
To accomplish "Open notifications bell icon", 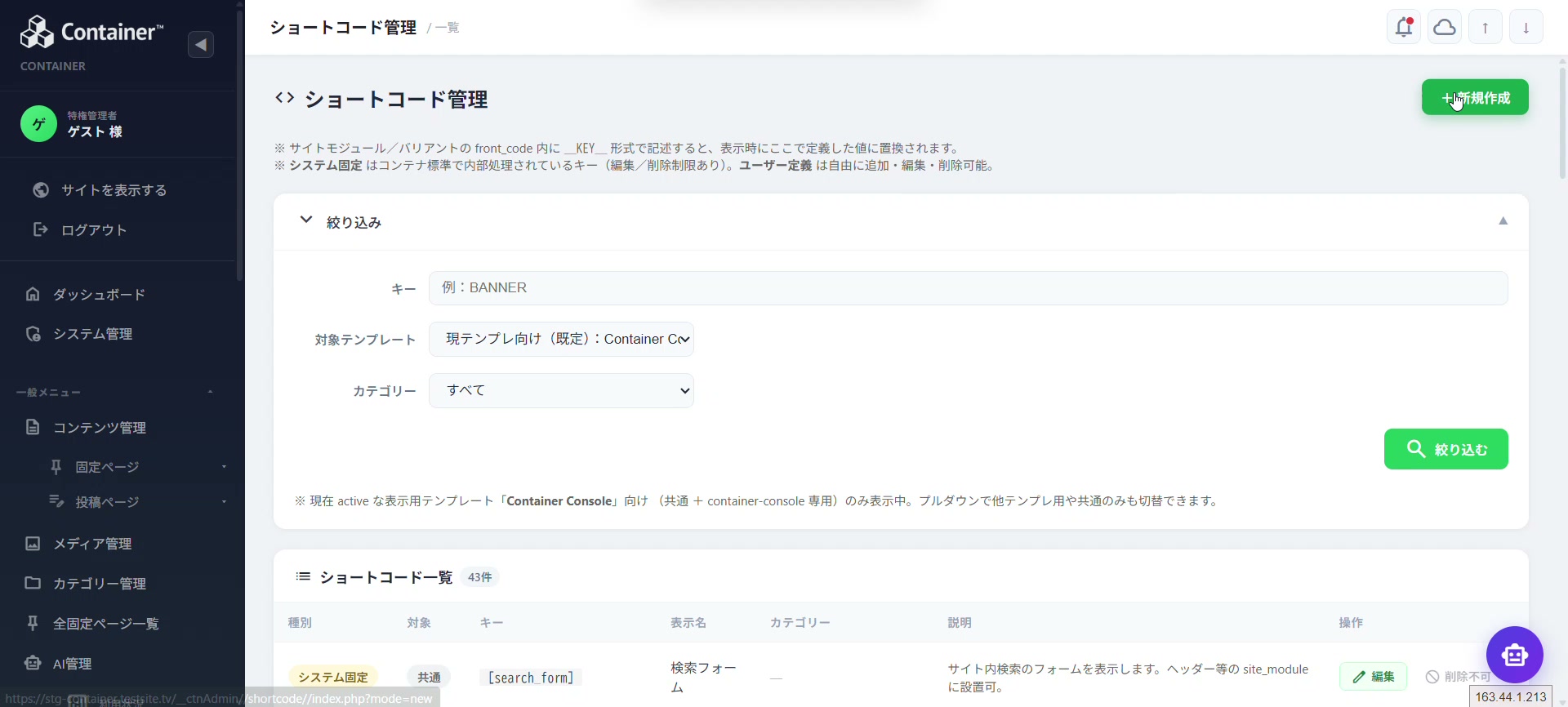I will 1404,28.
